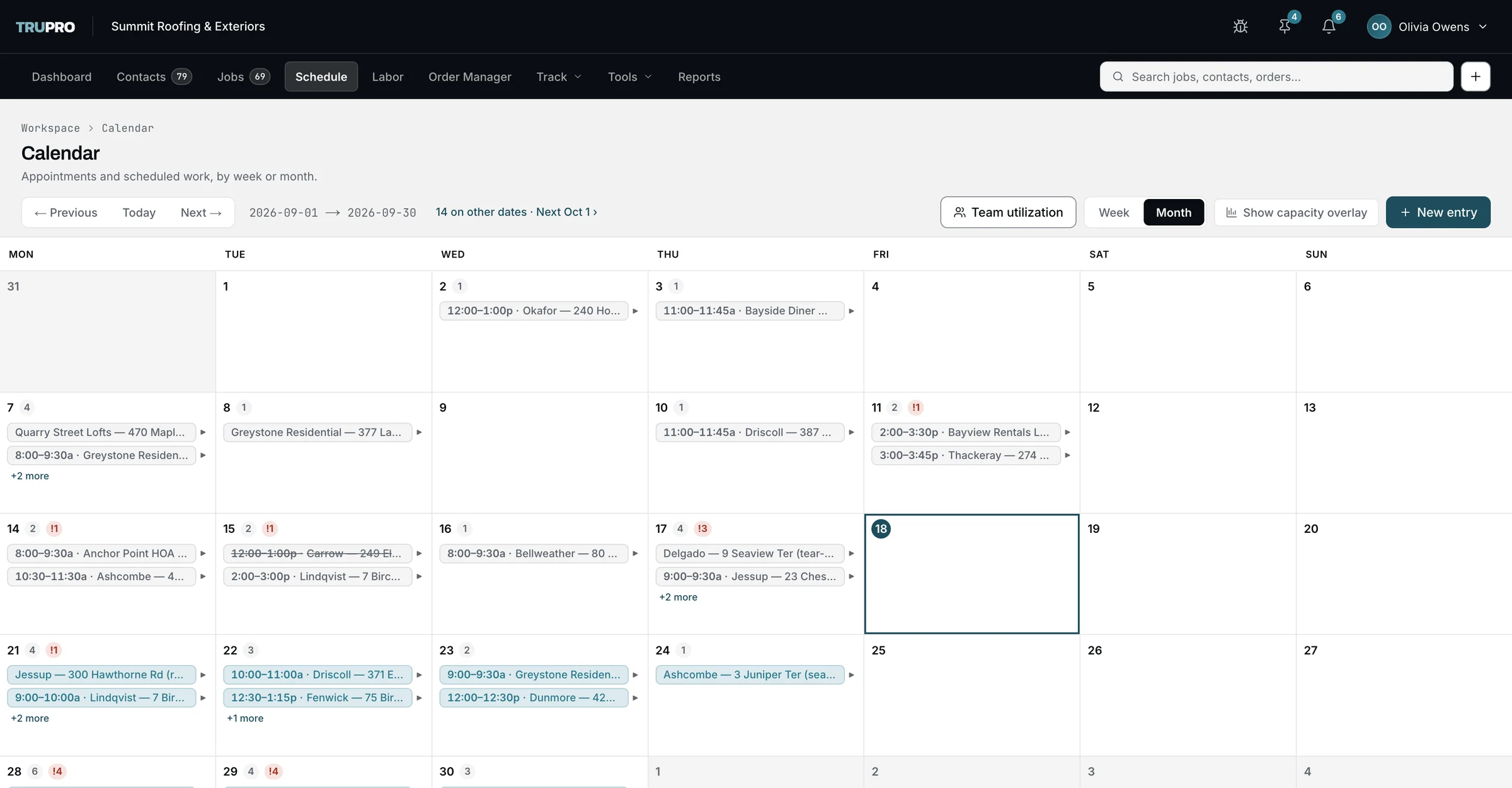This screenshot has height=788, width=1512.
Task: Go to the Previous month
Action: pyautogui.click(x=66, y=212)
